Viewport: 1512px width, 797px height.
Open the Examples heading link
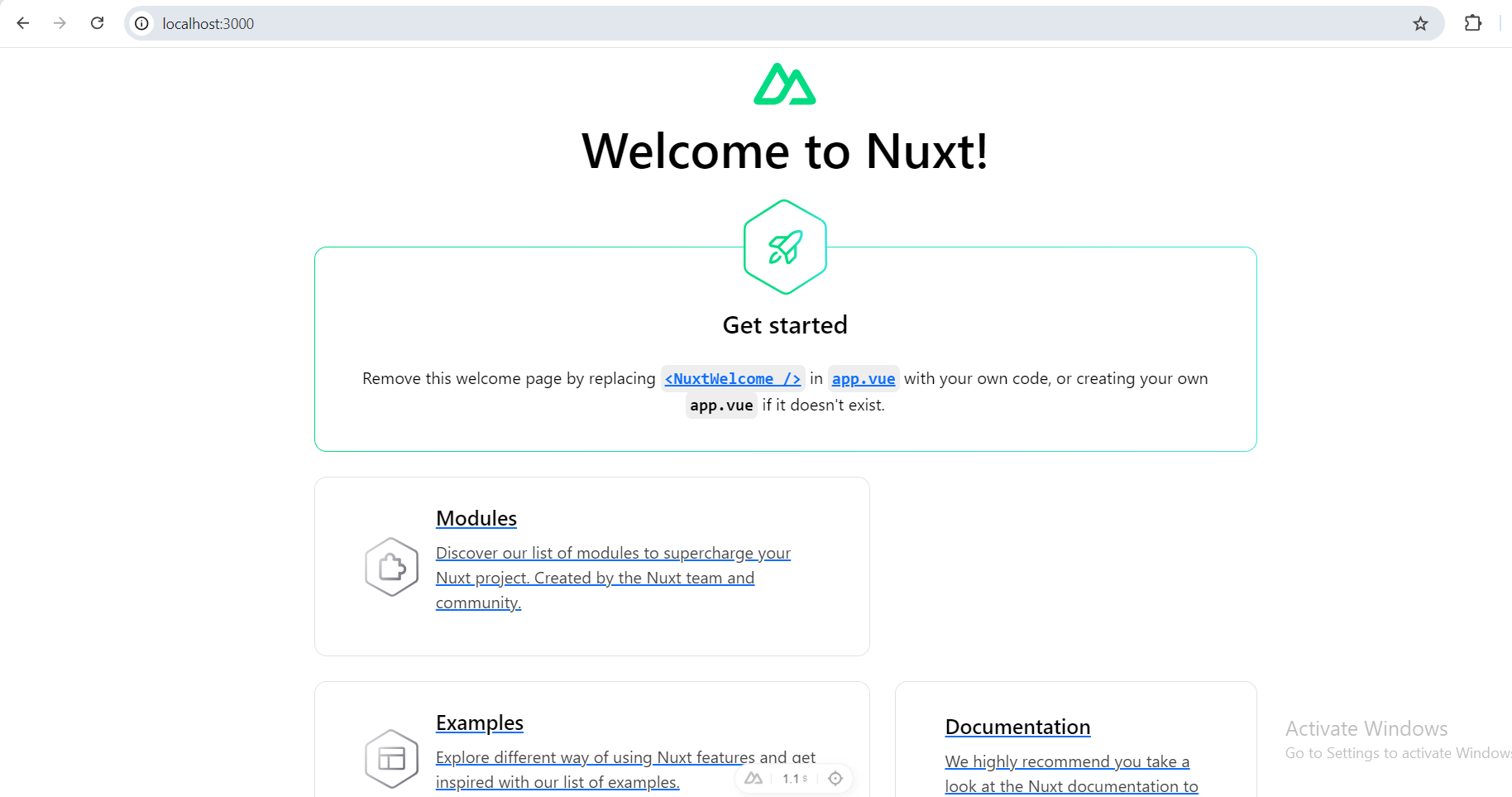(x=479, y=723)
